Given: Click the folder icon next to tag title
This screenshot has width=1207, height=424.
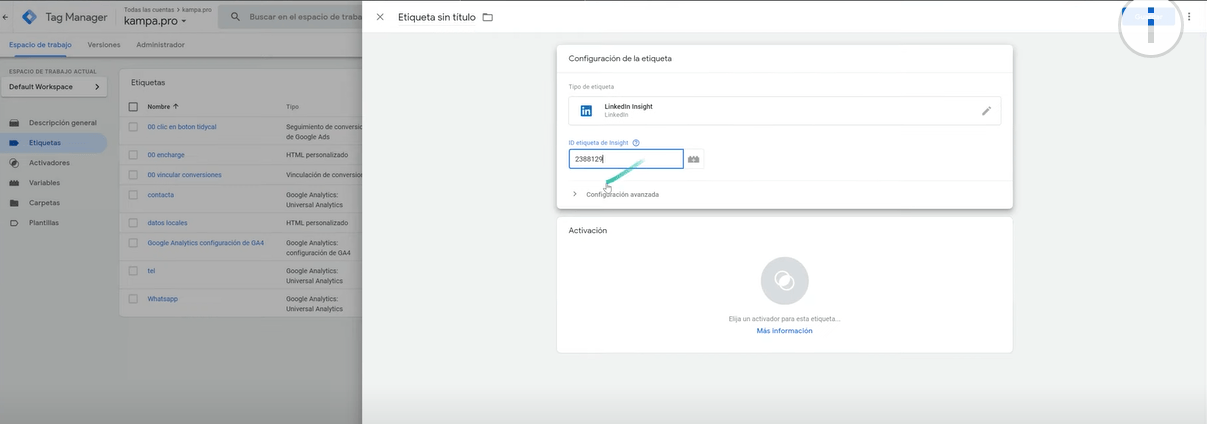Looking at the screenshot, I should coord(488,17).
